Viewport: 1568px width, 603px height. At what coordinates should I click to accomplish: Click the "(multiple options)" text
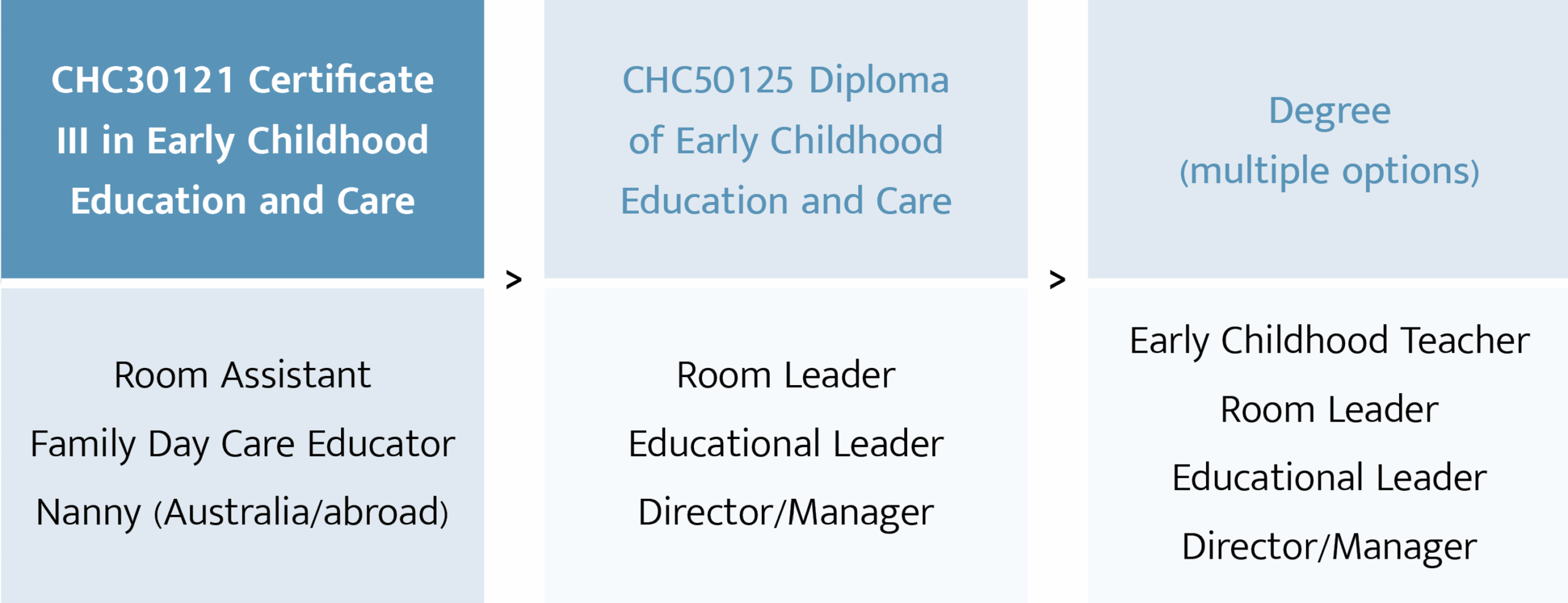[x=1329, y=170]
